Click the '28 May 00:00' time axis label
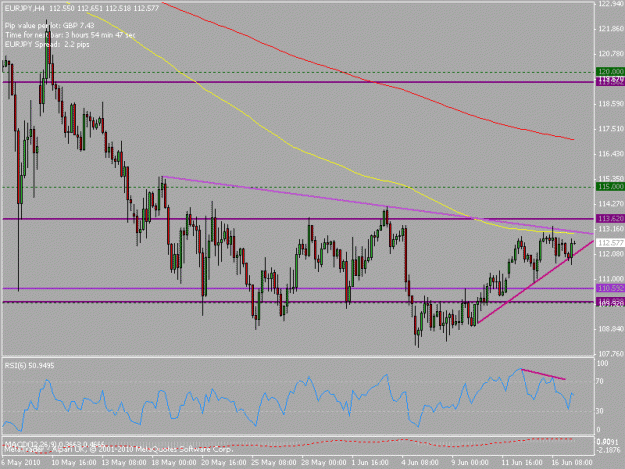The height and width of the screenshot is (469, 625). click(324, 463)
